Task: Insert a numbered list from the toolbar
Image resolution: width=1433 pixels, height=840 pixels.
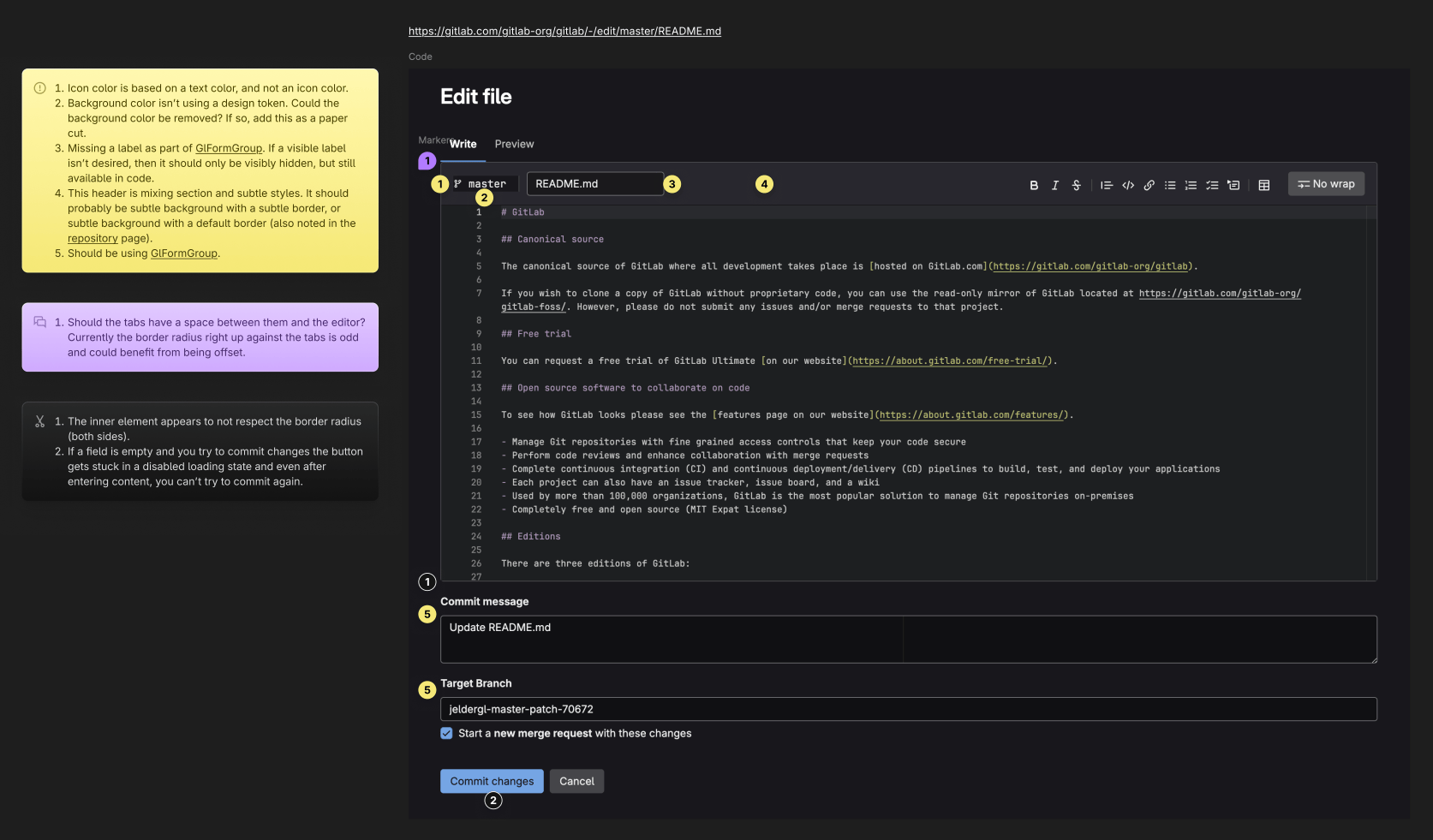Action: coord(1191,185)
